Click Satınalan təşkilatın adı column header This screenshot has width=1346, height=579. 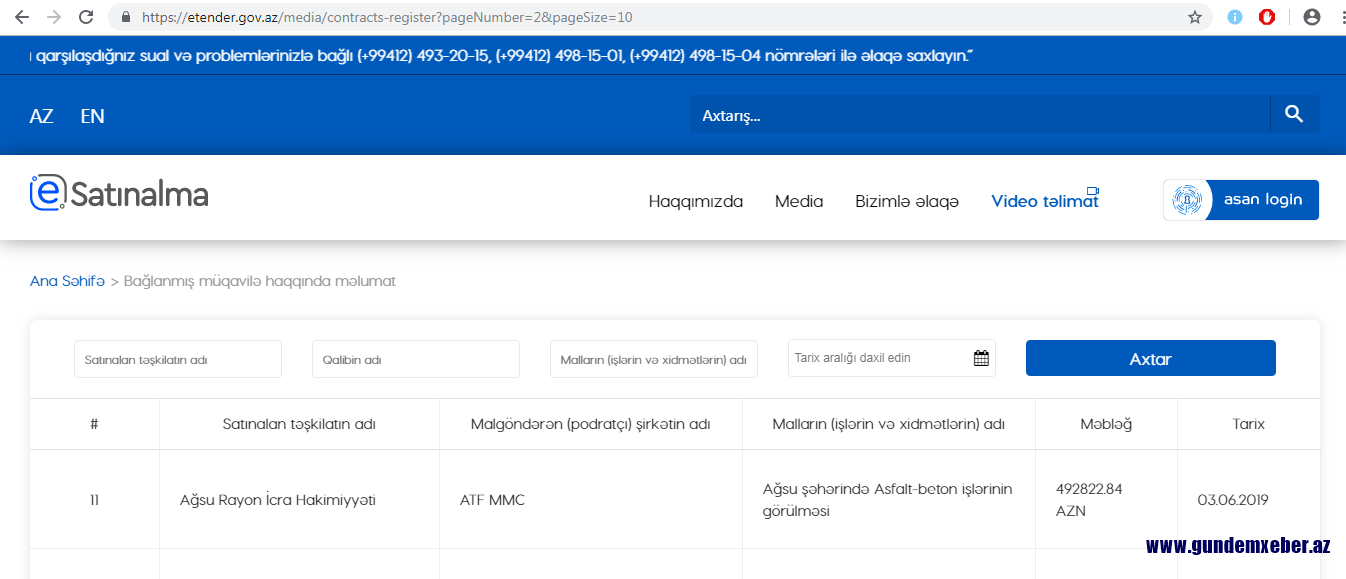299,424
